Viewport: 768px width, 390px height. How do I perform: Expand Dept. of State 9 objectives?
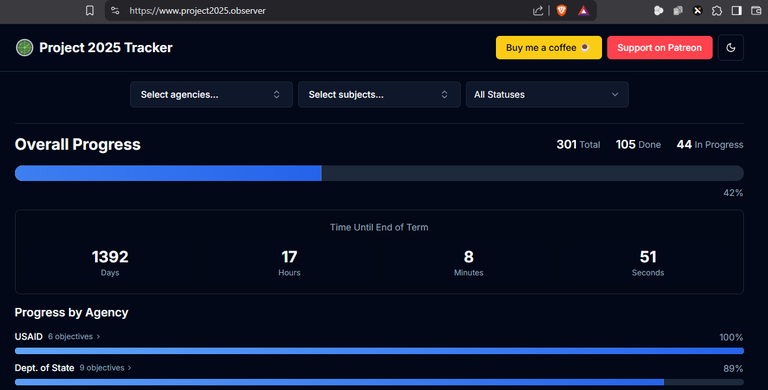(105, 368)
